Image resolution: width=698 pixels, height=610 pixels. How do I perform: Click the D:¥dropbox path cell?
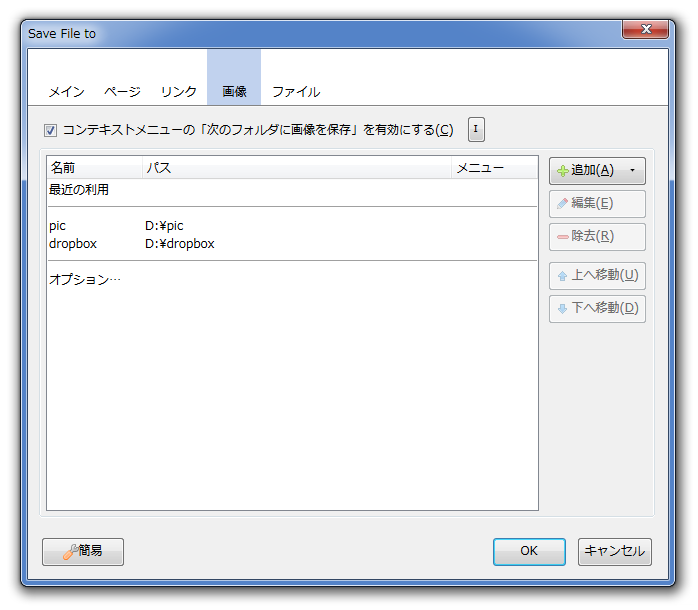pyautogui.click(x=180, y=244)
